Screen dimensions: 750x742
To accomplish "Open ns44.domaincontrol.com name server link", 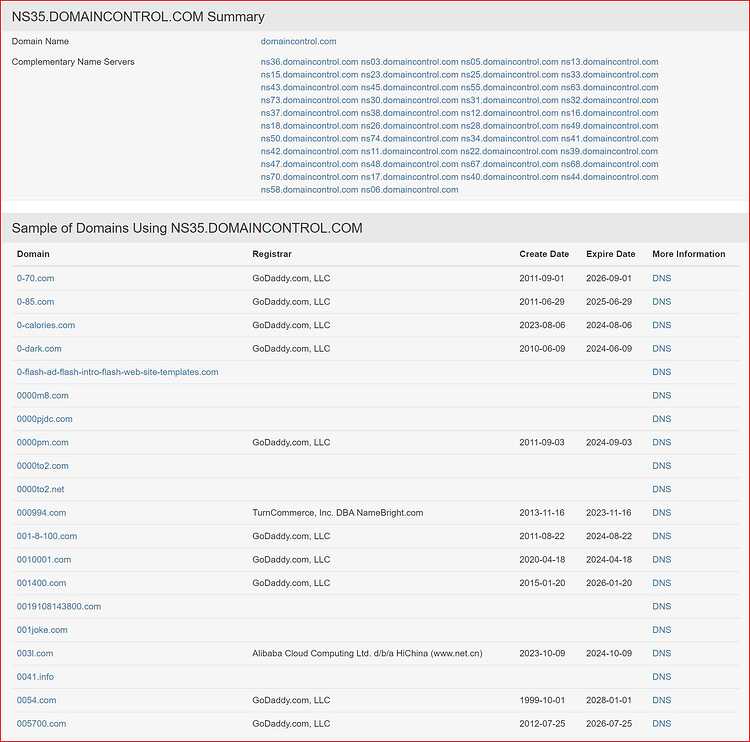I will [609, 177].
